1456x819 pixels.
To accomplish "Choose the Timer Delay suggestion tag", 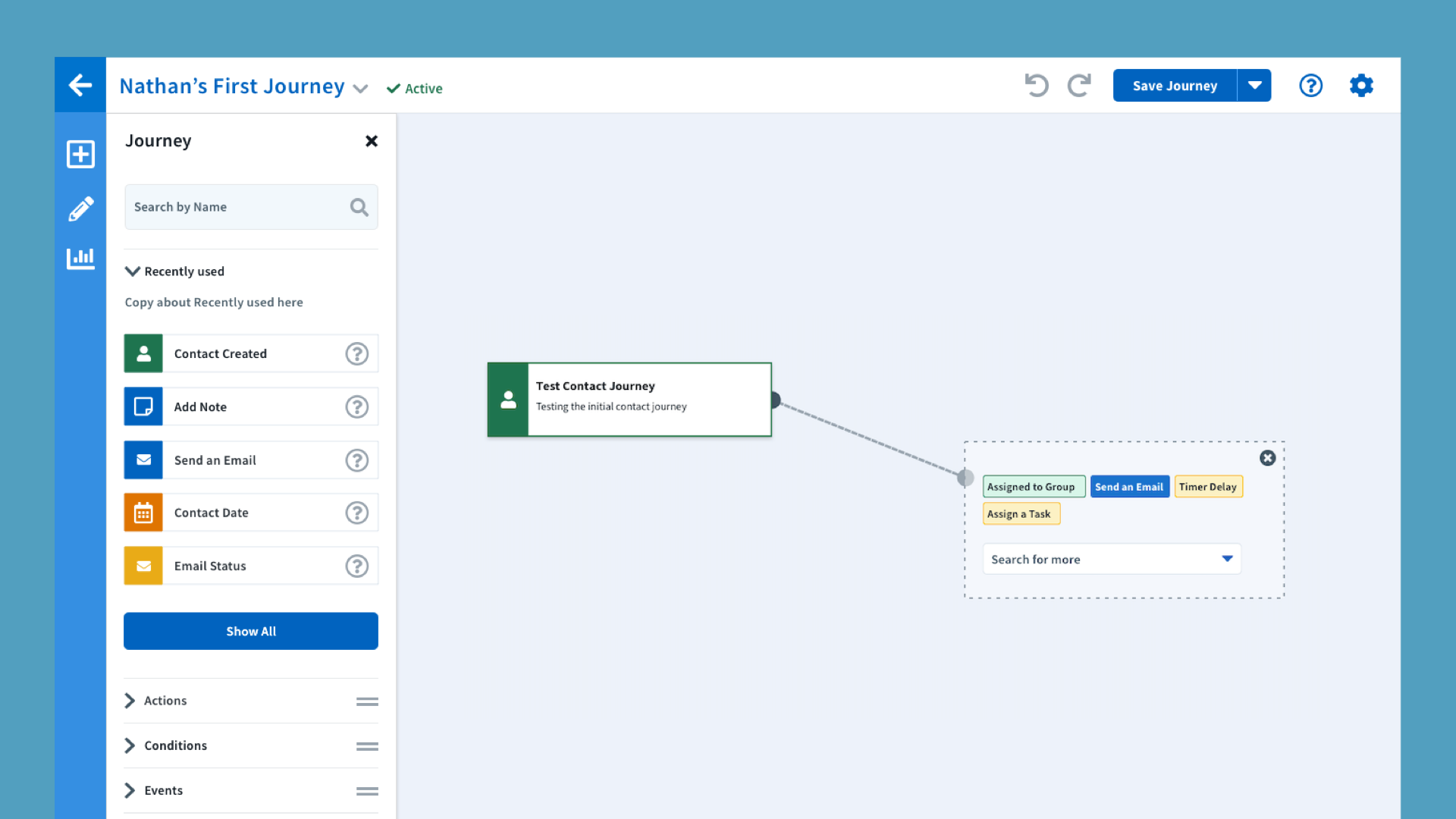I will (1207, 487).
